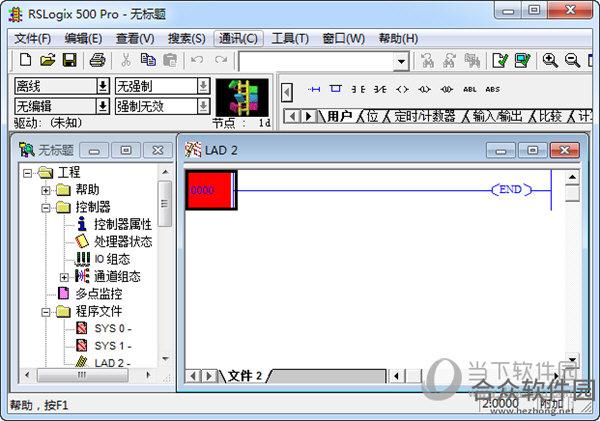
Task: Click the Undo arrow icon
Action: coord(197,60)
